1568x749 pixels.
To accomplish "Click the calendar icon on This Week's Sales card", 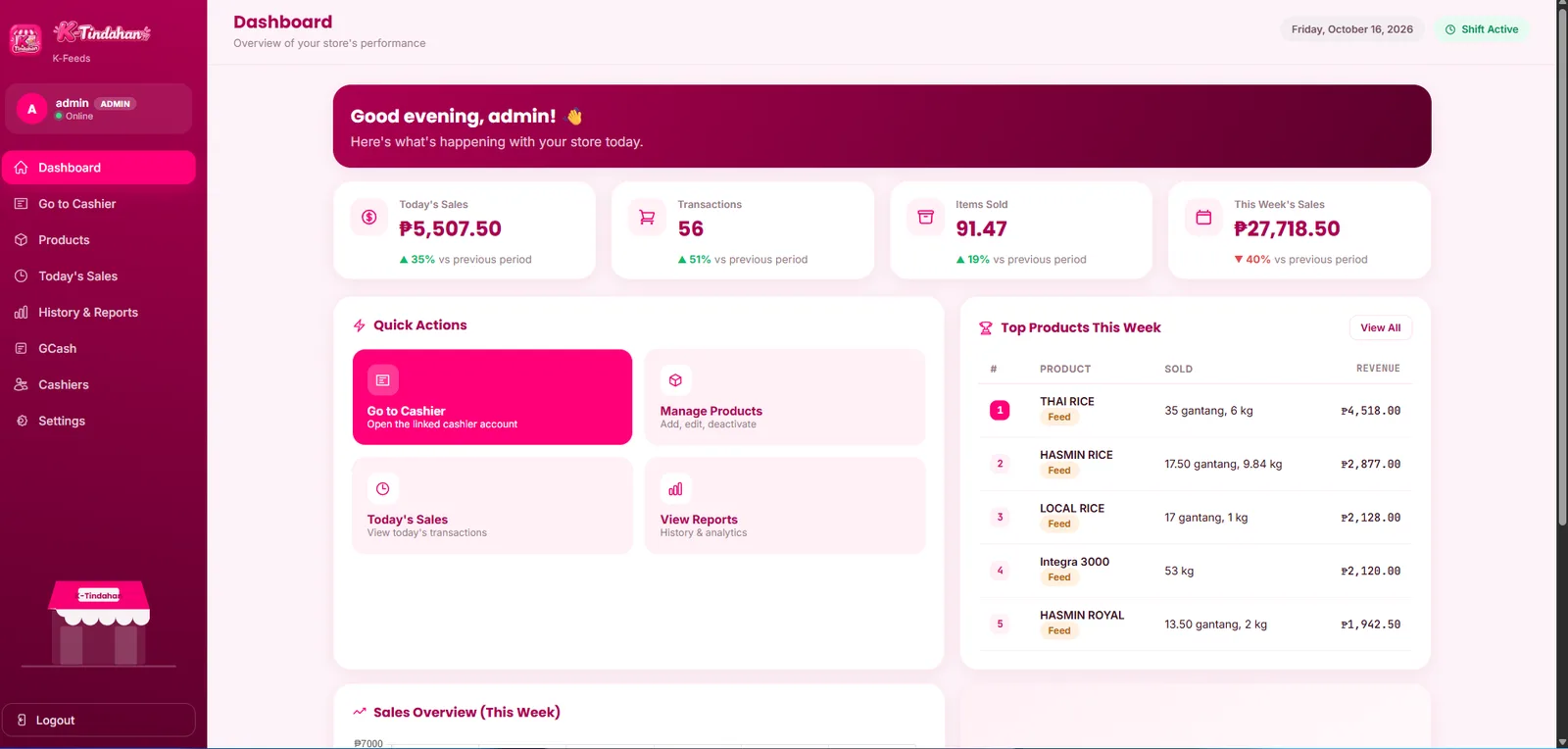I will (1203, 218).
